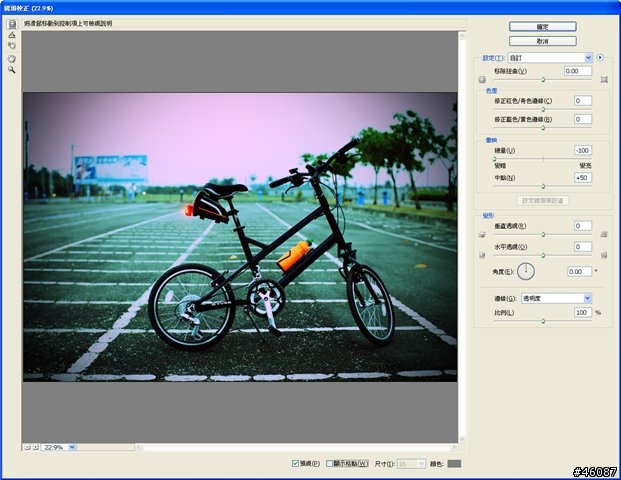The image size is (621, 480).
Task: Click the angle 0.00 value field
Action: click(580, 272)
